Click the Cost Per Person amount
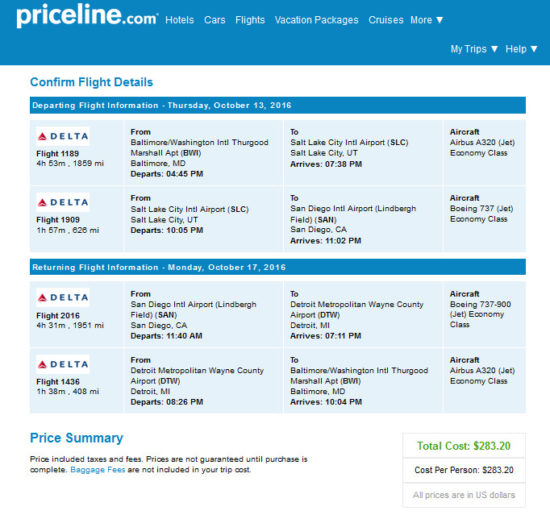This screenshot has height=515, width=550. tap(464, 470)
